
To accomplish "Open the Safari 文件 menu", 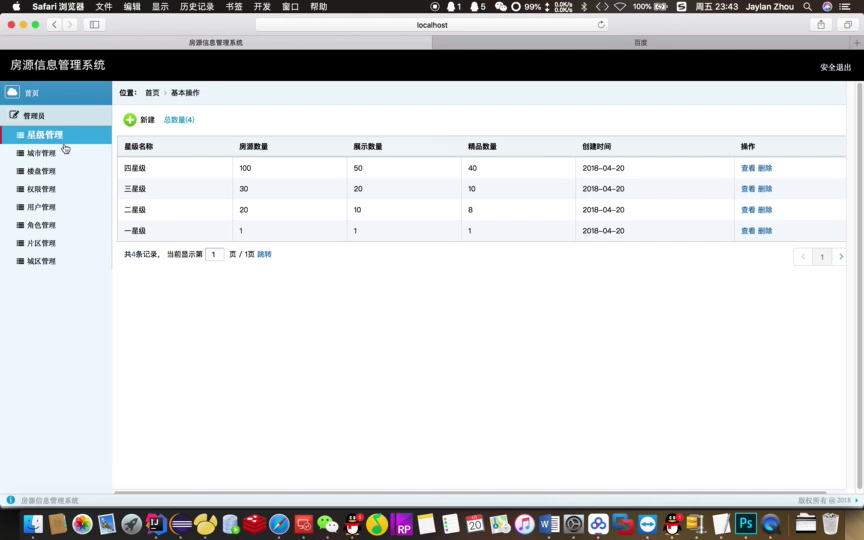I will tap(104, 7).
